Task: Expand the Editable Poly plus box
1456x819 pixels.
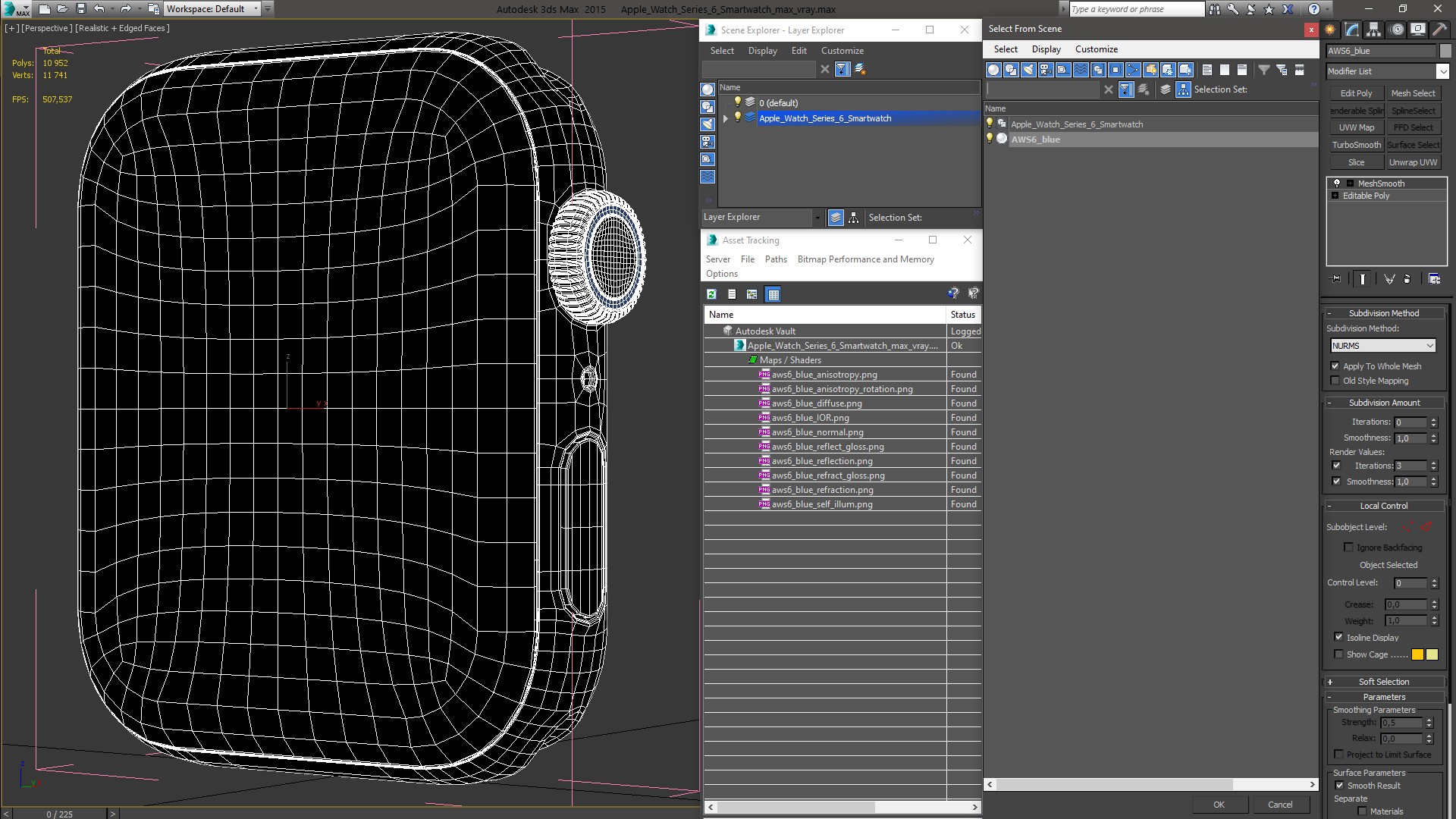Action: point(1335,196)
